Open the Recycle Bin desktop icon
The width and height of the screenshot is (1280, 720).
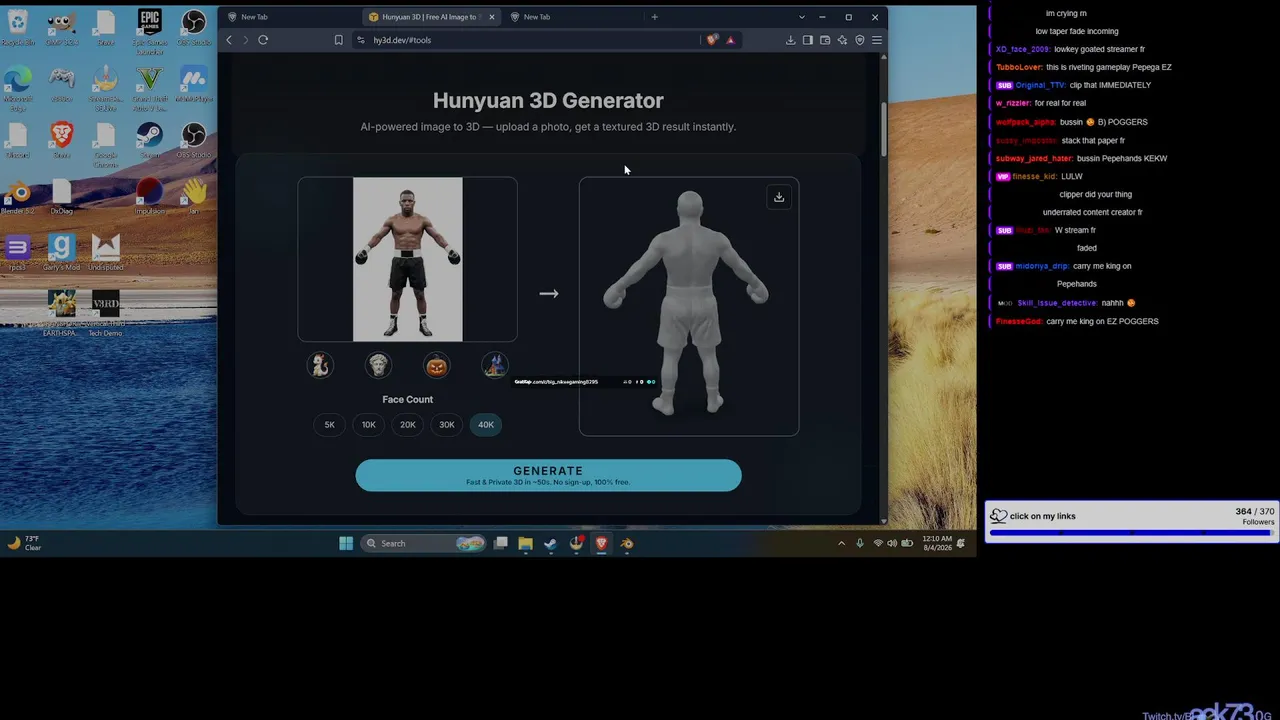[x=18, y=27]
